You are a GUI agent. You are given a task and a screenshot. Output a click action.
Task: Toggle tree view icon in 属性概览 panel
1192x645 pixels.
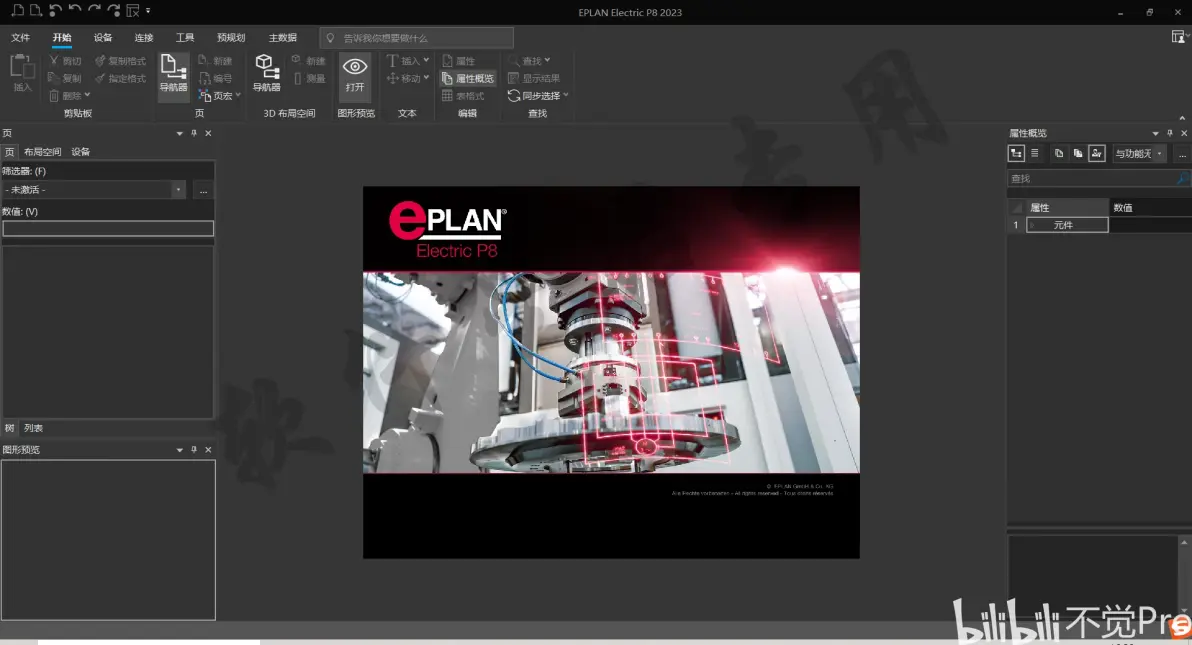(x=1016, y=153)
